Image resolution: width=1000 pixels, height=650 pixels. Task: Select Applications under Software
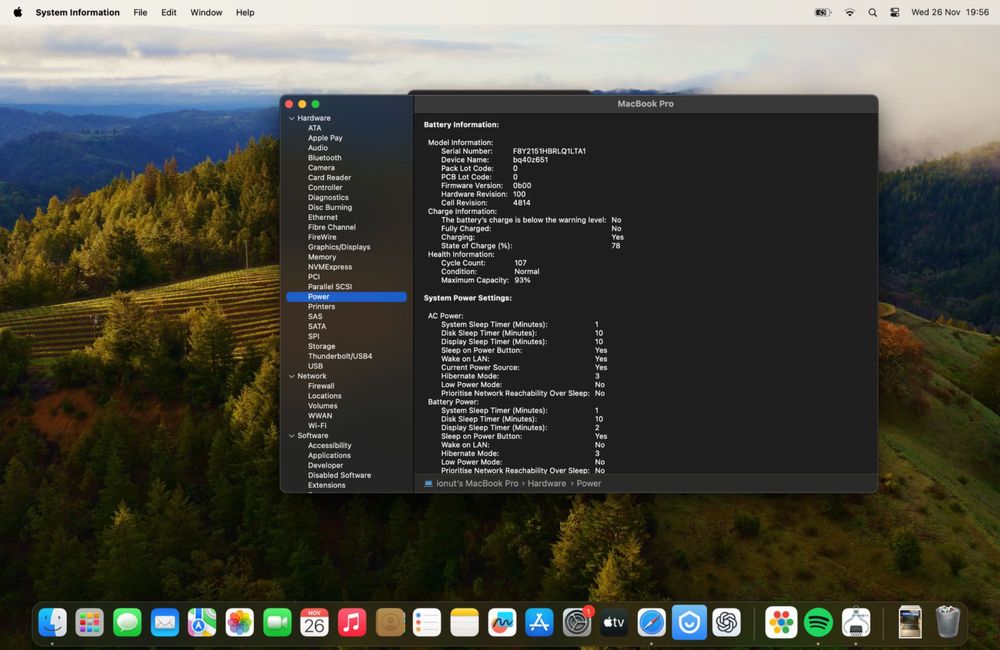329,455
